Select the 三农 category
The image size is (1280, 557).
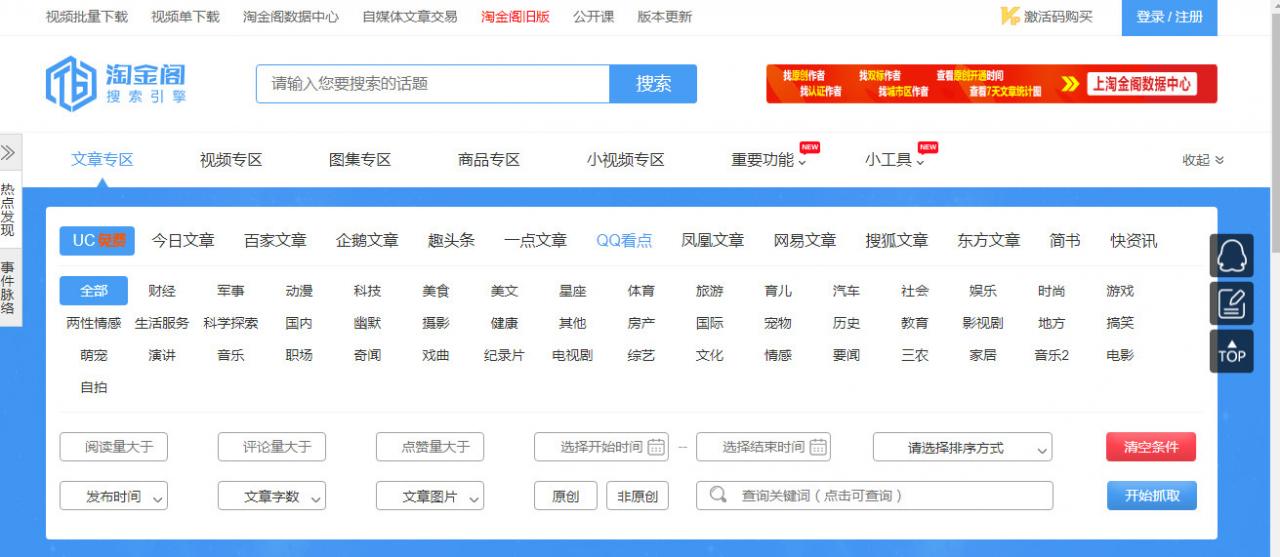coord(914,355)
